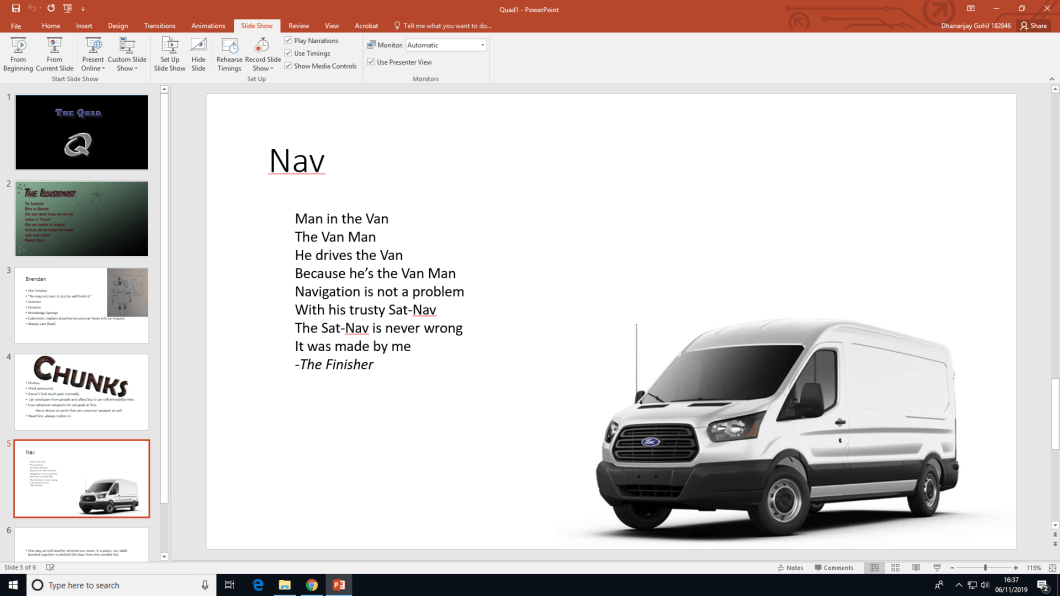Open Action Center notifications

[1043, 585]
